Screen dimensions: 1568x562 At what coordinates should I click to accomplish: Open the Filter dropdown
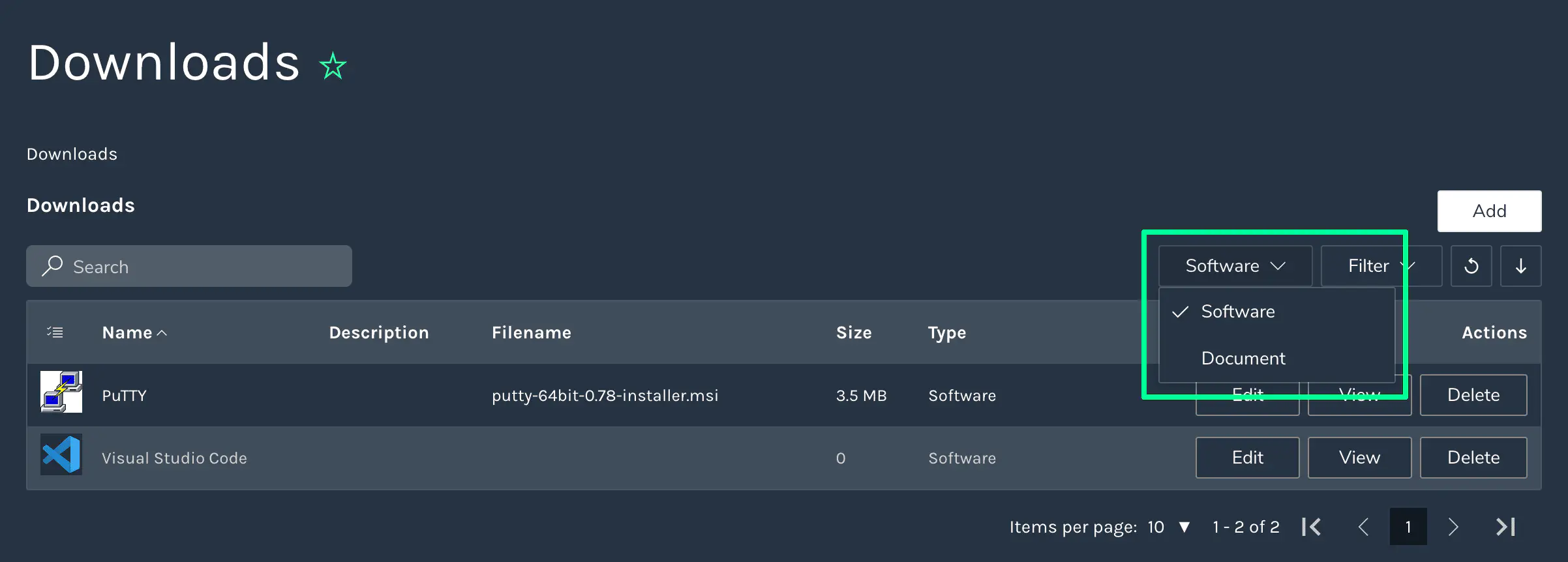coord(1380,266)
